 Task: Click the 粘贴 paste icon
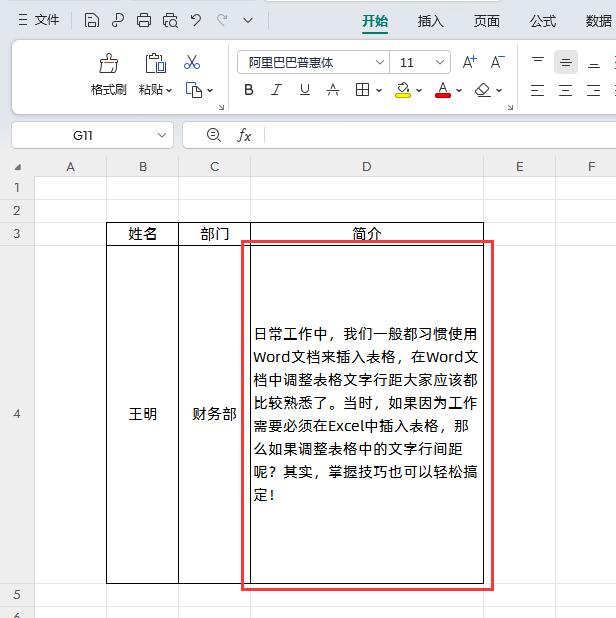coord(155,63)
